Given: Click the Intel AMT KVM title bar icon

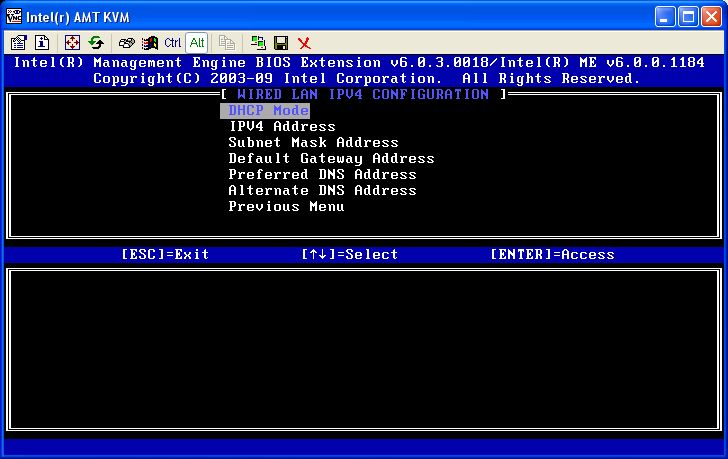Looking at the screenshot, I should point(13,15).
